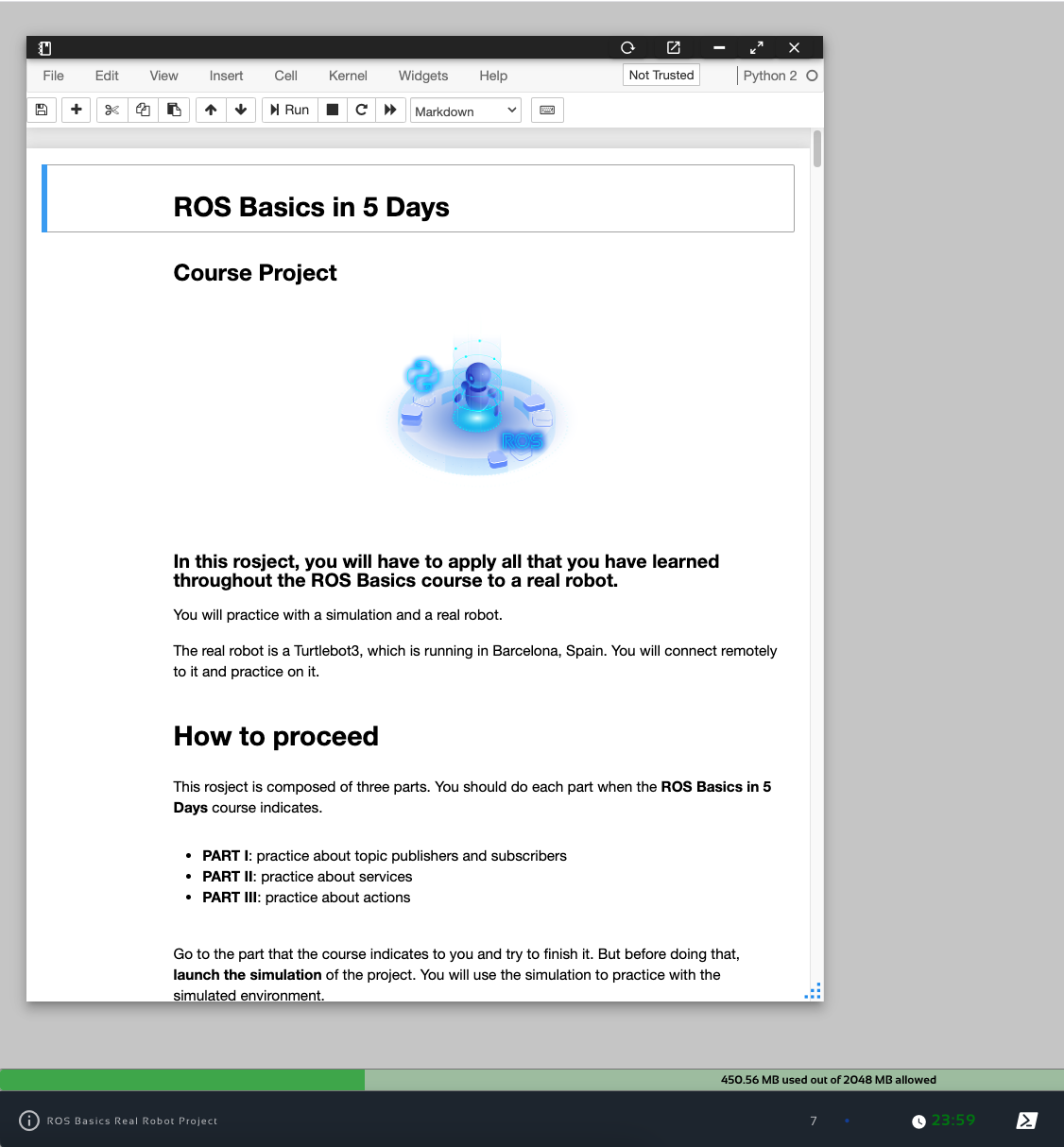Screen dimensions: 1064x1147
Task: Interrupt the kernel with the stop square
Action: pos(333,111)
